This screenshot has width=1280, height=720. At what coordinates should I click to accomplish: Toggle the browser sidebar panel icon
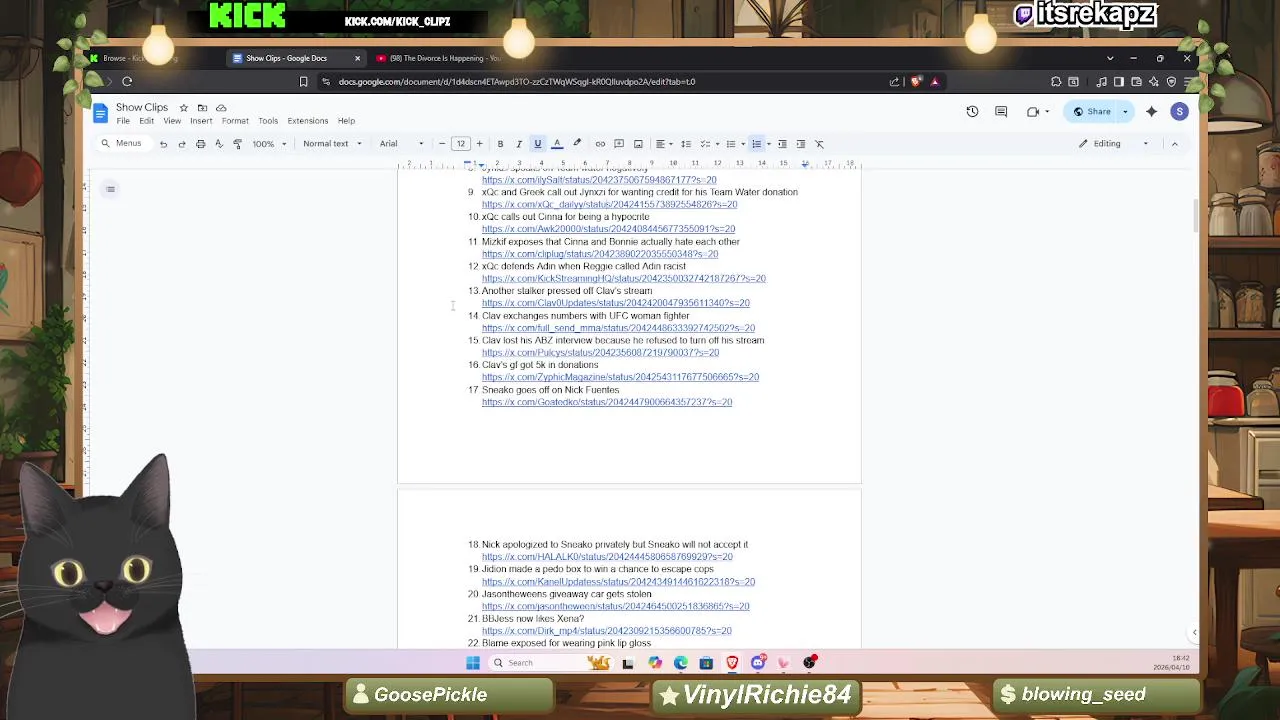point(1119,82)
